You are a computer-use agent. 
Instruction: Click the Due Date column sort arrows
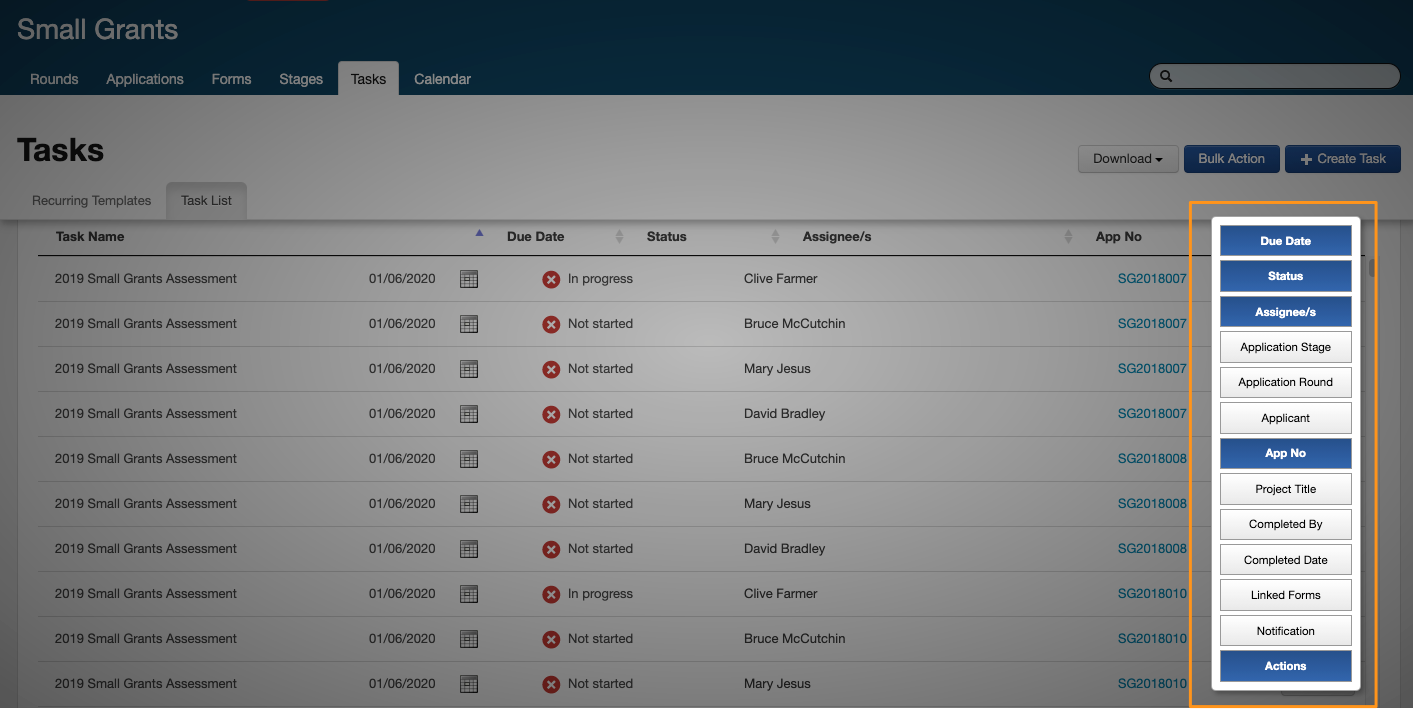tap(619, 237)
